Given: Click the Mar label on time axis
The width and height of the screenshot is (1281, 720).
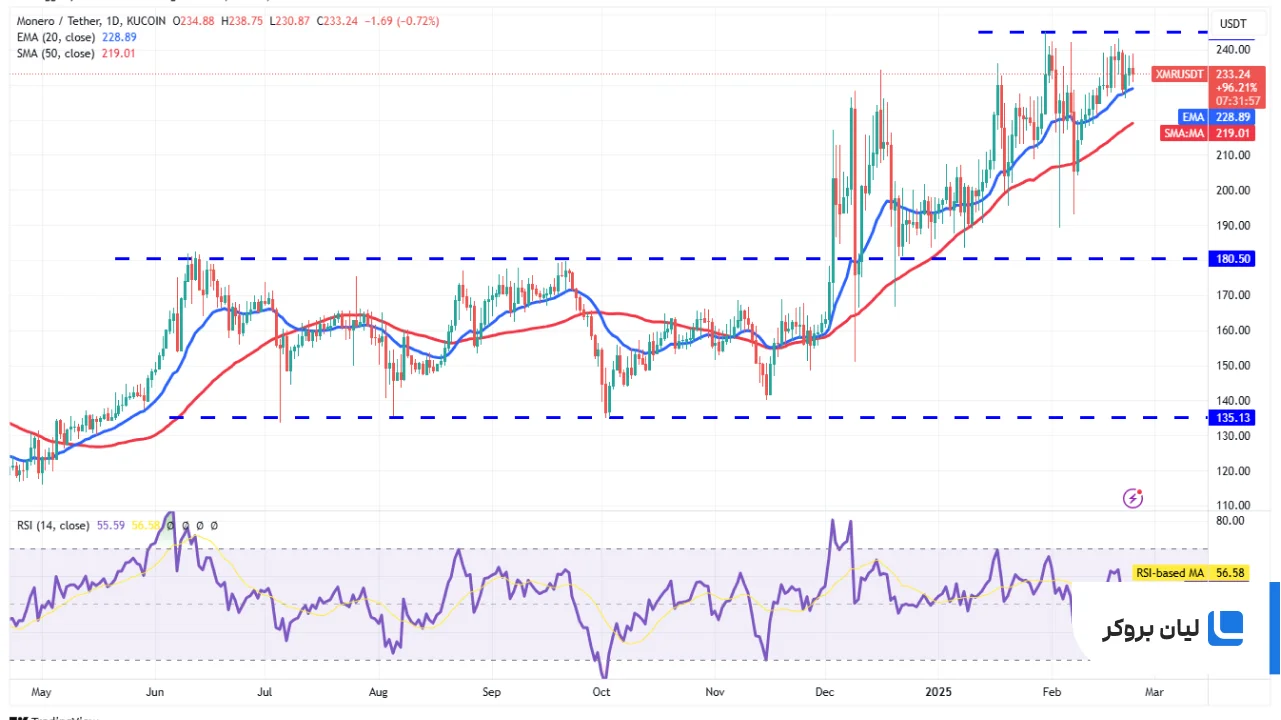Looking at the screenshot, I should (x=1153, y=692).
